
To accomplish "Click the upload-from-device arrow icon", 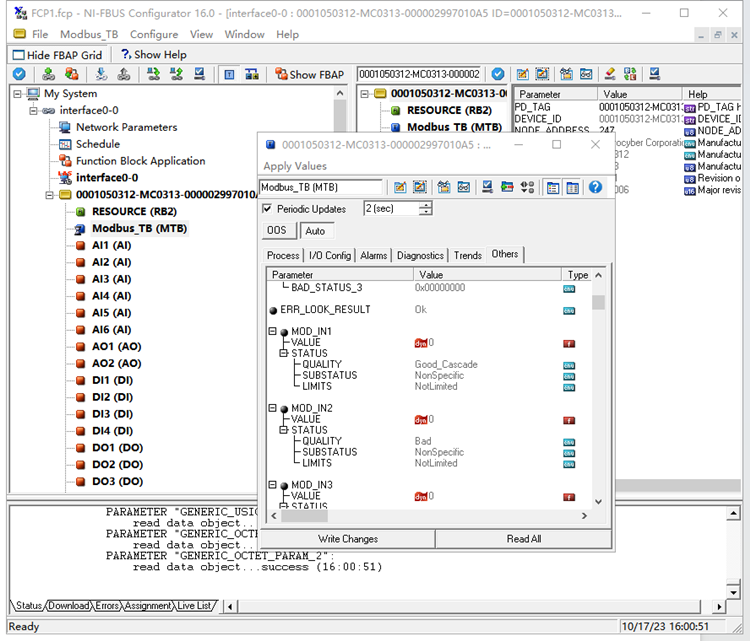I will [124, 74].
